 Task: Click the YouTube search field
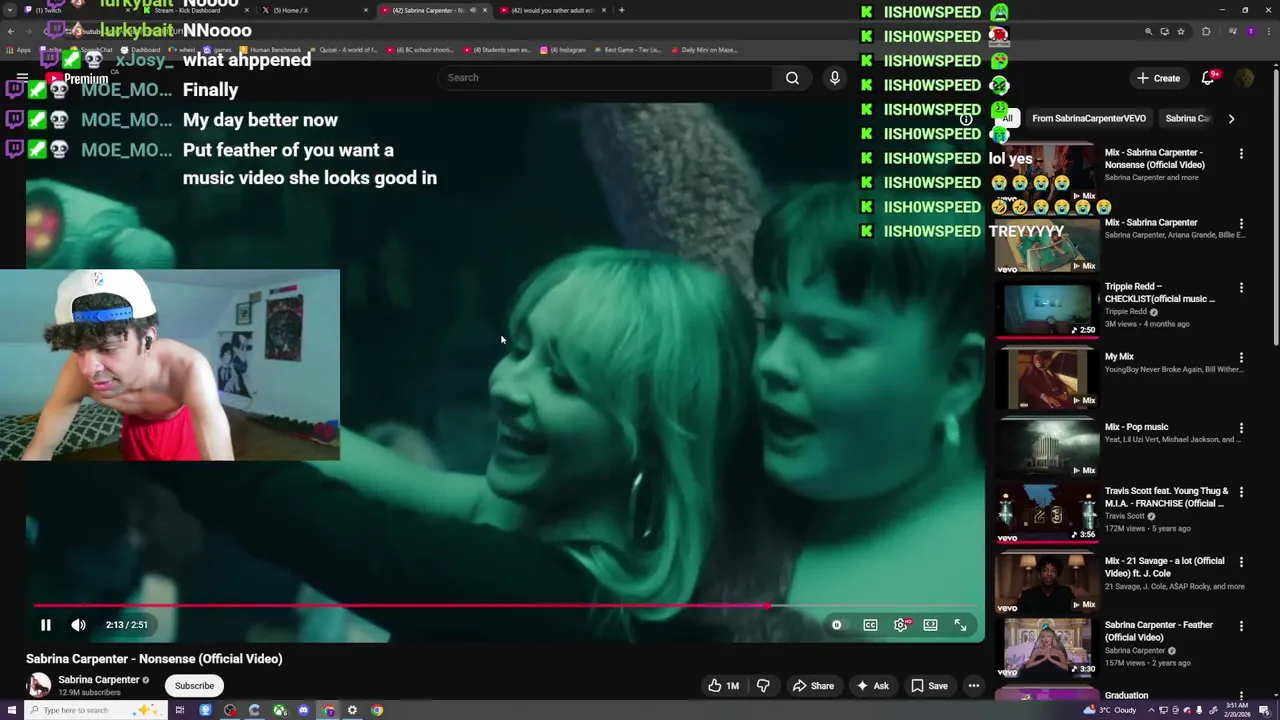(x=605, y=78)
